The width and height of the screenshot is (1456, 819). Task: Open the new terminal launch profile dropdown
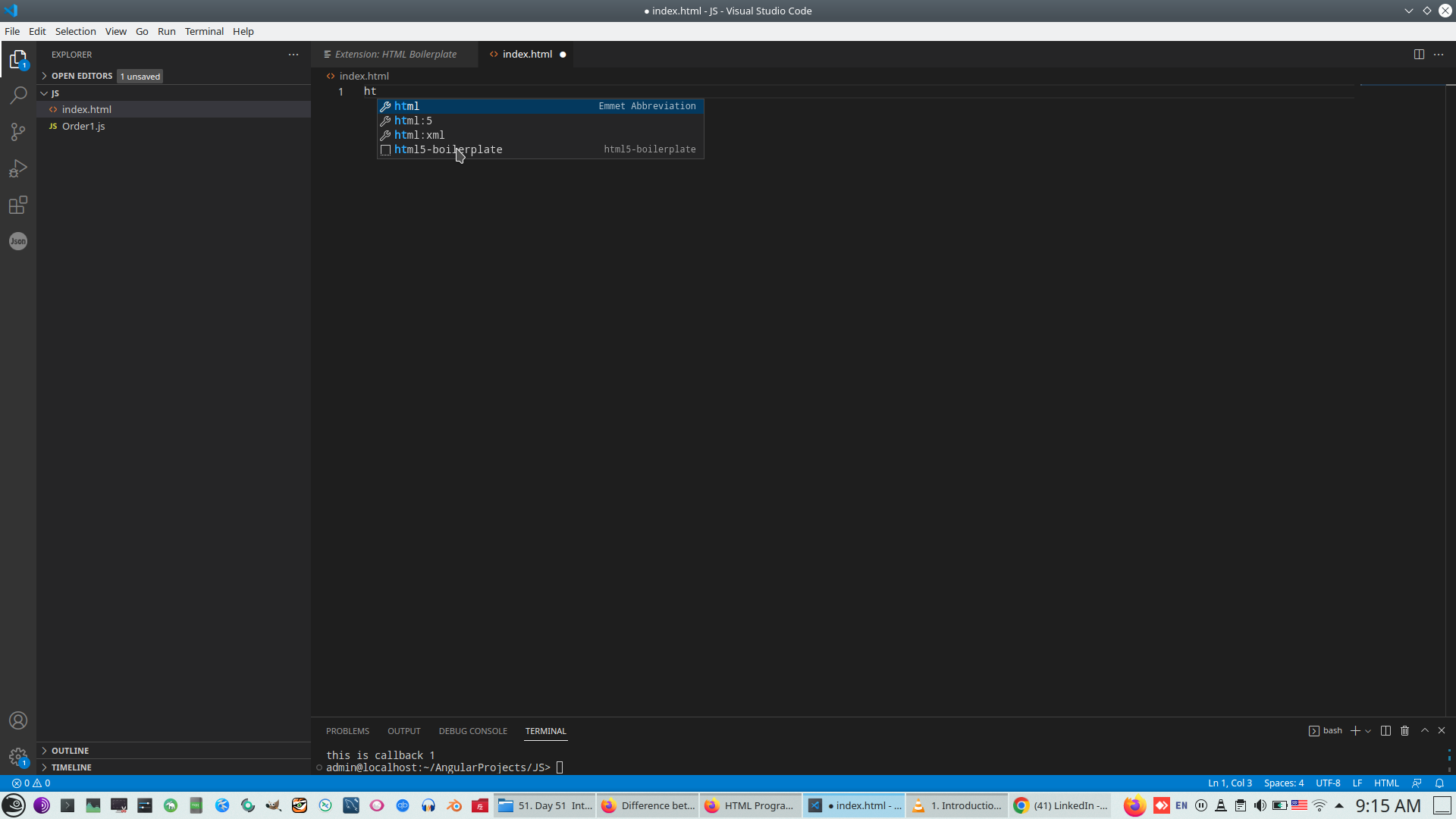pos(1368,731)
